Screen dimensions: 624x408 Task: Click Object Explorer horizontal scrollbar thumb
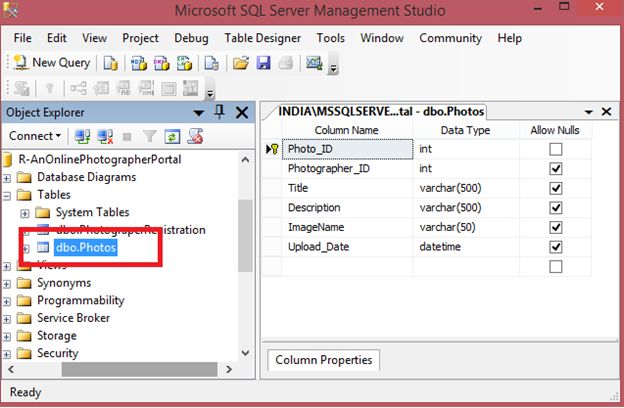pos(139,369)
